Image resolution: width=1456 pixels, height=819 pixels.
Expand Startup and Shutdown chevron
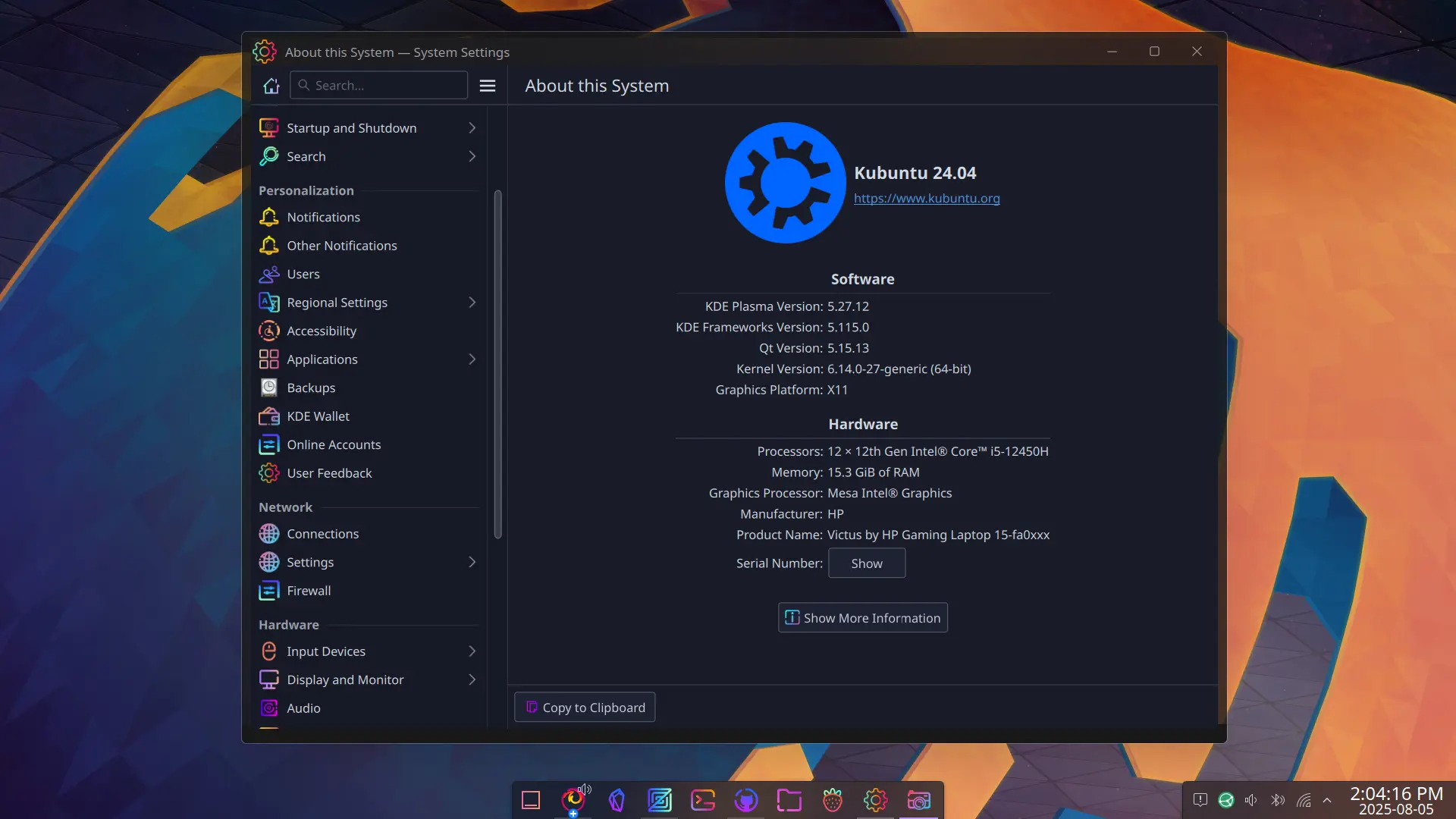click(x=472, y=128)
